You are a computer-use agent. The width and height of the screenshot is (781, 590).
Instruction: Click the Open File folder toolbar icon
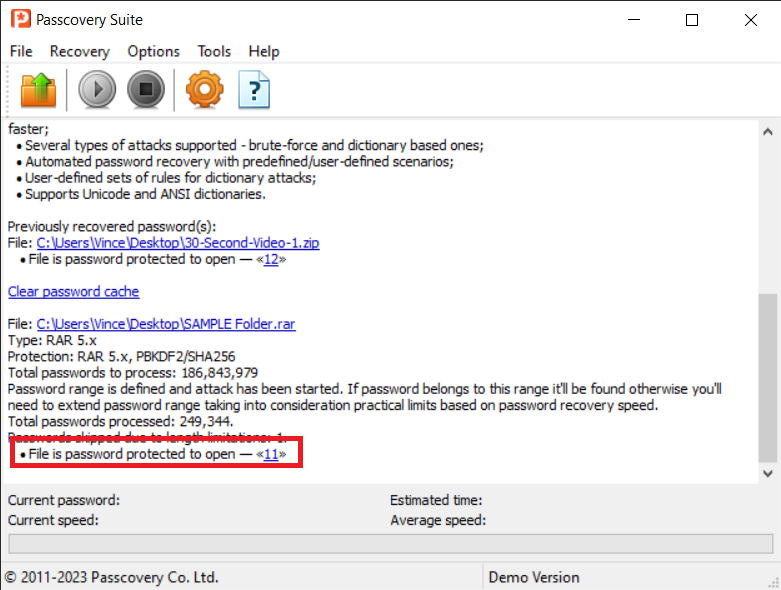point(38,90)
